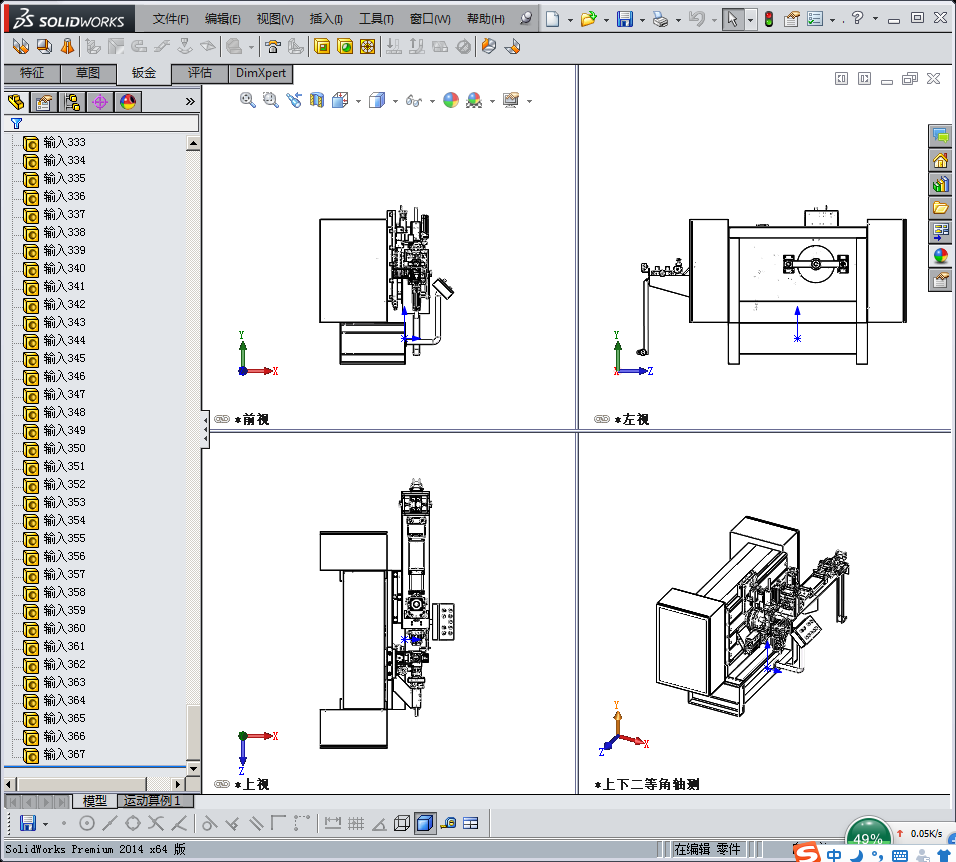Screen dimensions: 956x862
Task: Expand the manager tabs double-chevron
Action: pyautogui.click(x=190, y=102)
